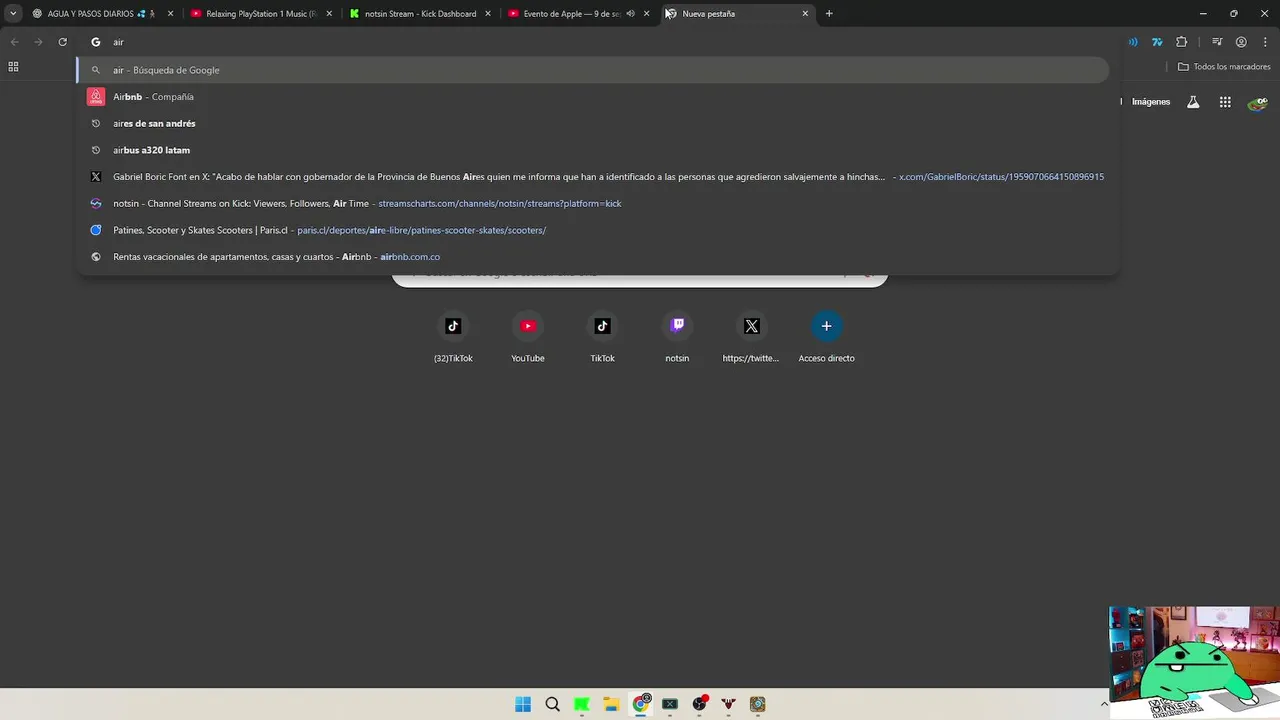Screen dimensions: 1280x720
Task: Open Windows Start menu
Action: (523, 704)
